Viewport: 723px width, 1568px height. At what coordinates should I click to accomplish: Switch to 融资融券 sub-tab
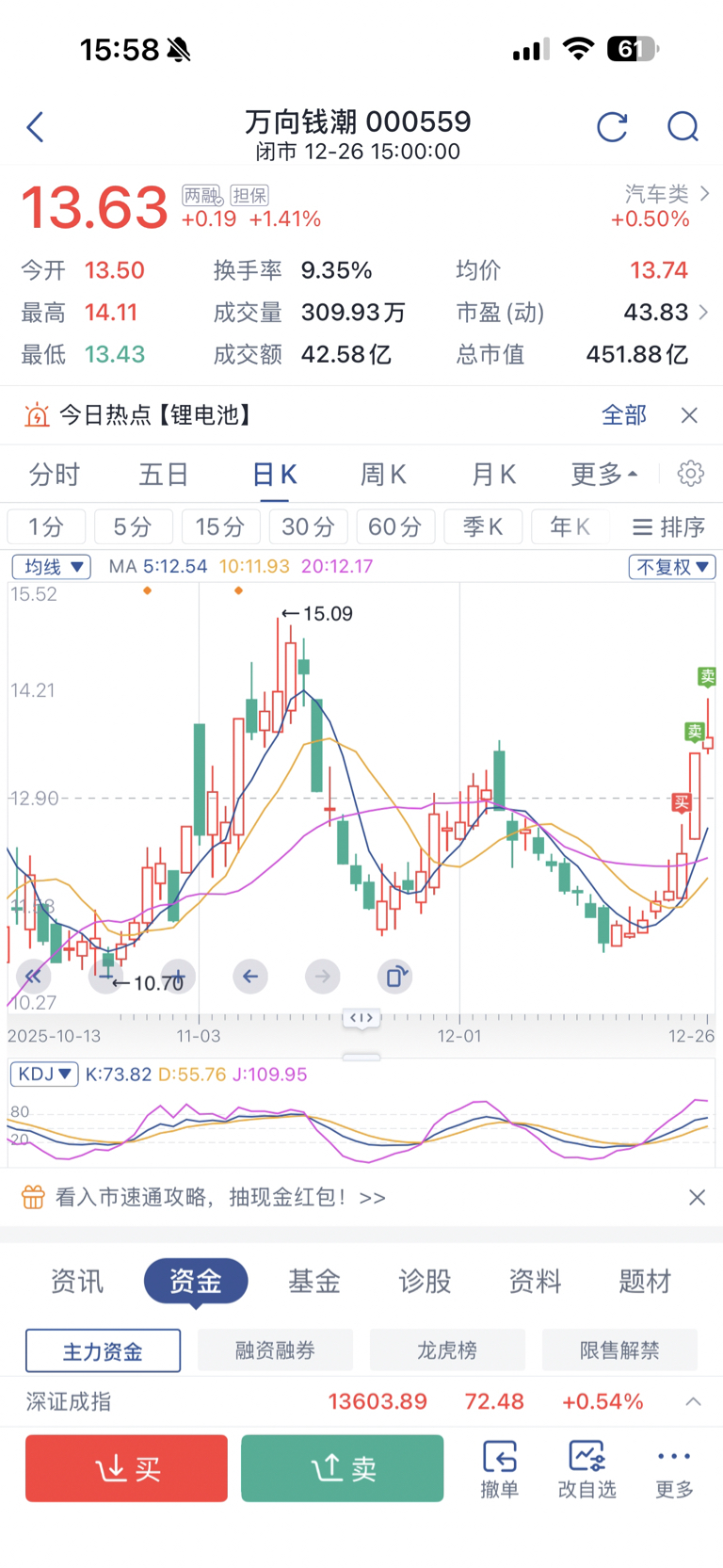coord(275,1350)
